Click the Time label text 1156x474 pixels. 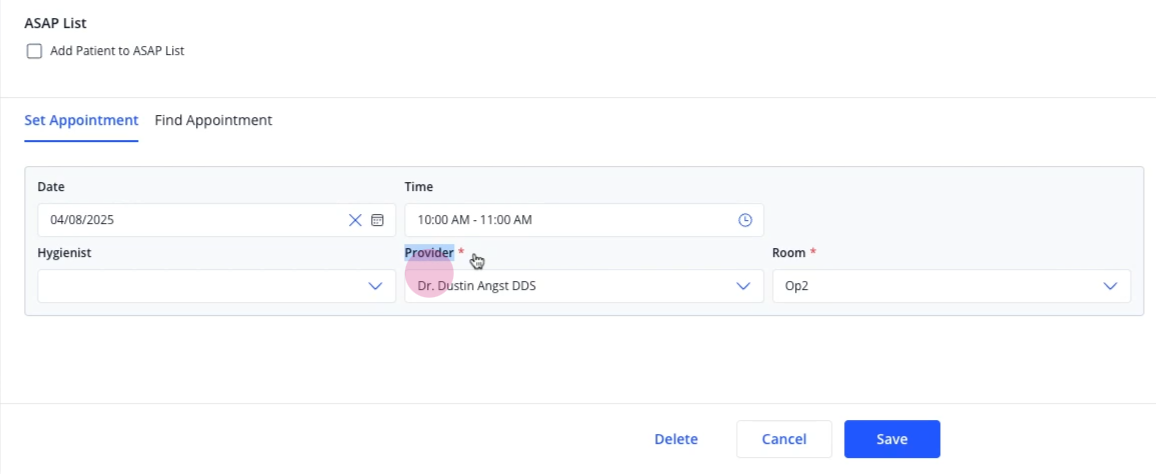pyautogui.click(x=419, y=187)
